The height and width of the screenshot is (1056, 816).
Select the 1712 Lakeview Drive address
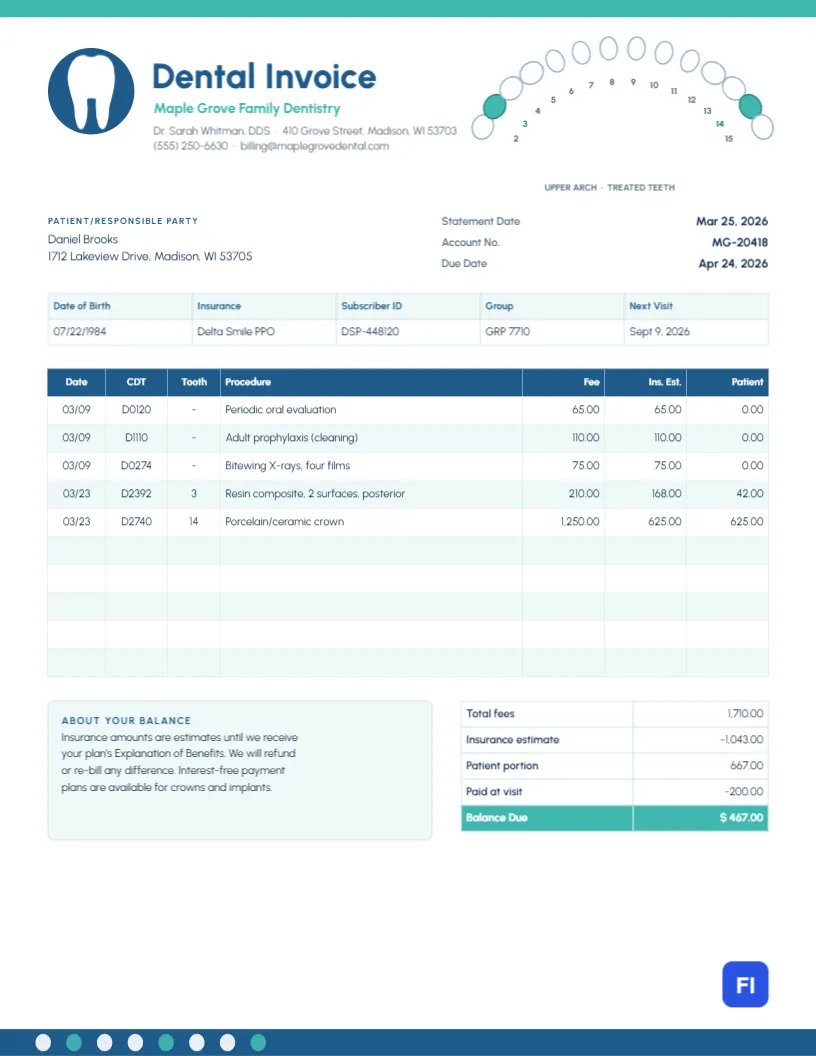[150, 257]
